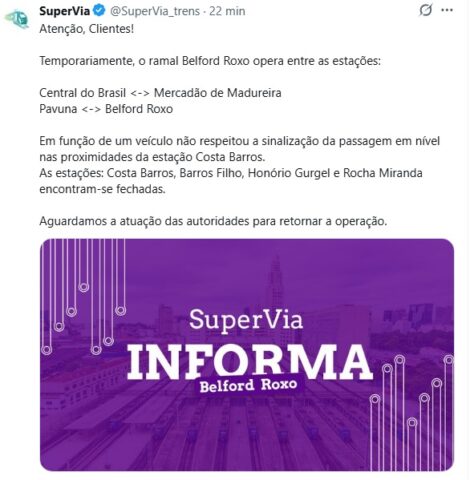Click the Central do Brasil to Mercadão de Madureira line
The height and width of the screenshot is (480, 474).
(x=160, y=93)
